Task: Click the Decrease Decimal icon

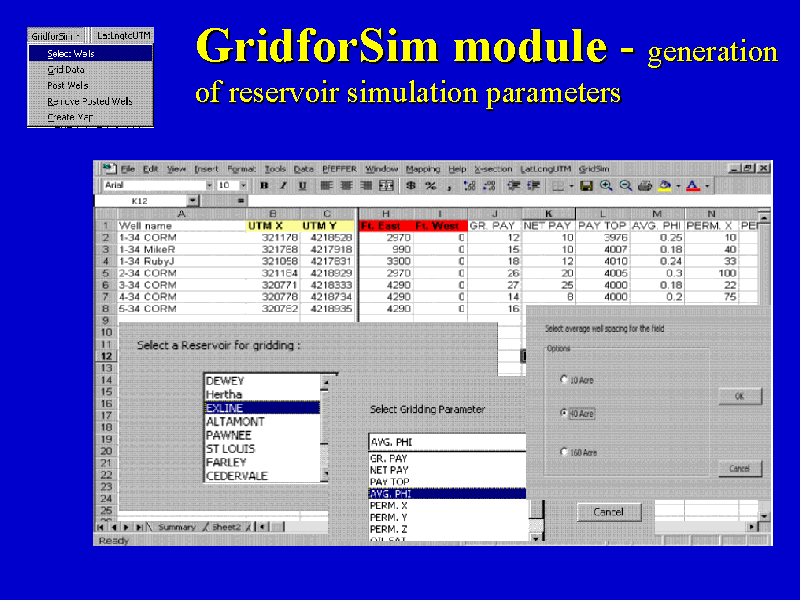Action: pos(489,186)
